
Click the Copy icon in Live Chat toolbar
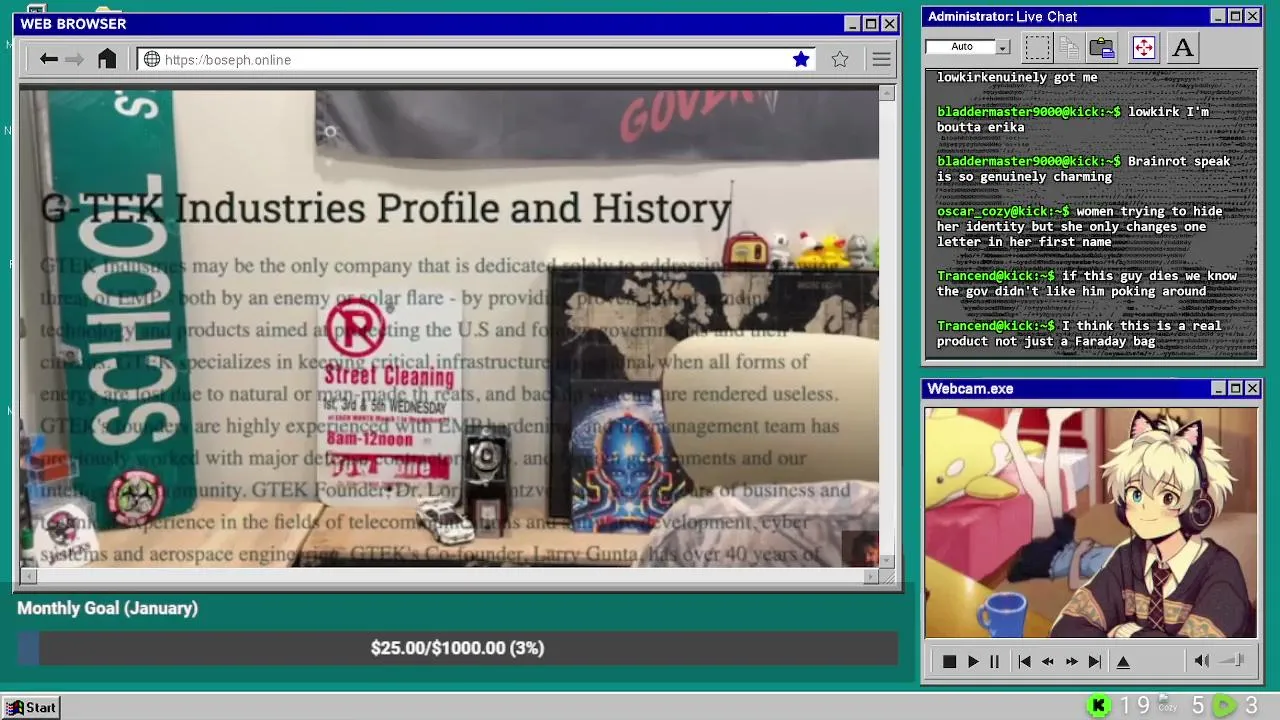[1069, 47]
